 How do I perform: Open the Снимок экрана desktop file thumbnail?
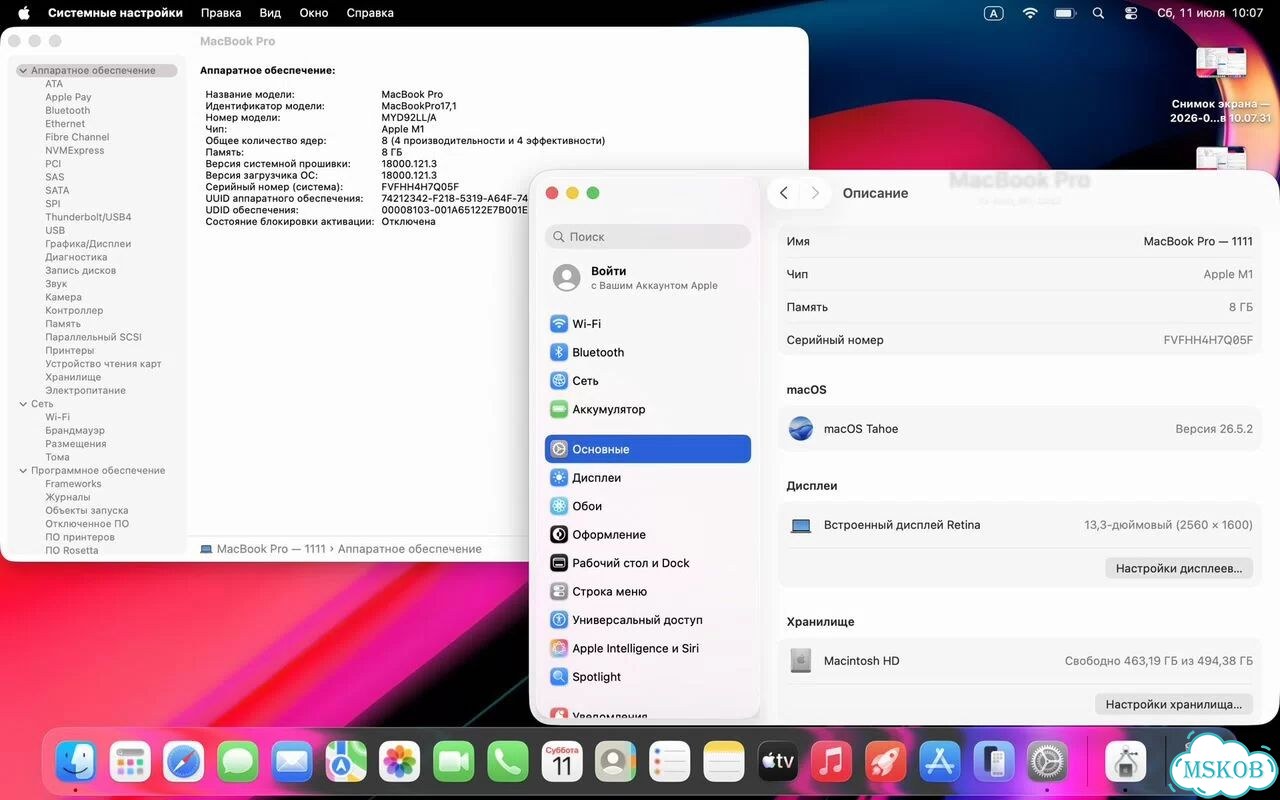(1220, 64)
